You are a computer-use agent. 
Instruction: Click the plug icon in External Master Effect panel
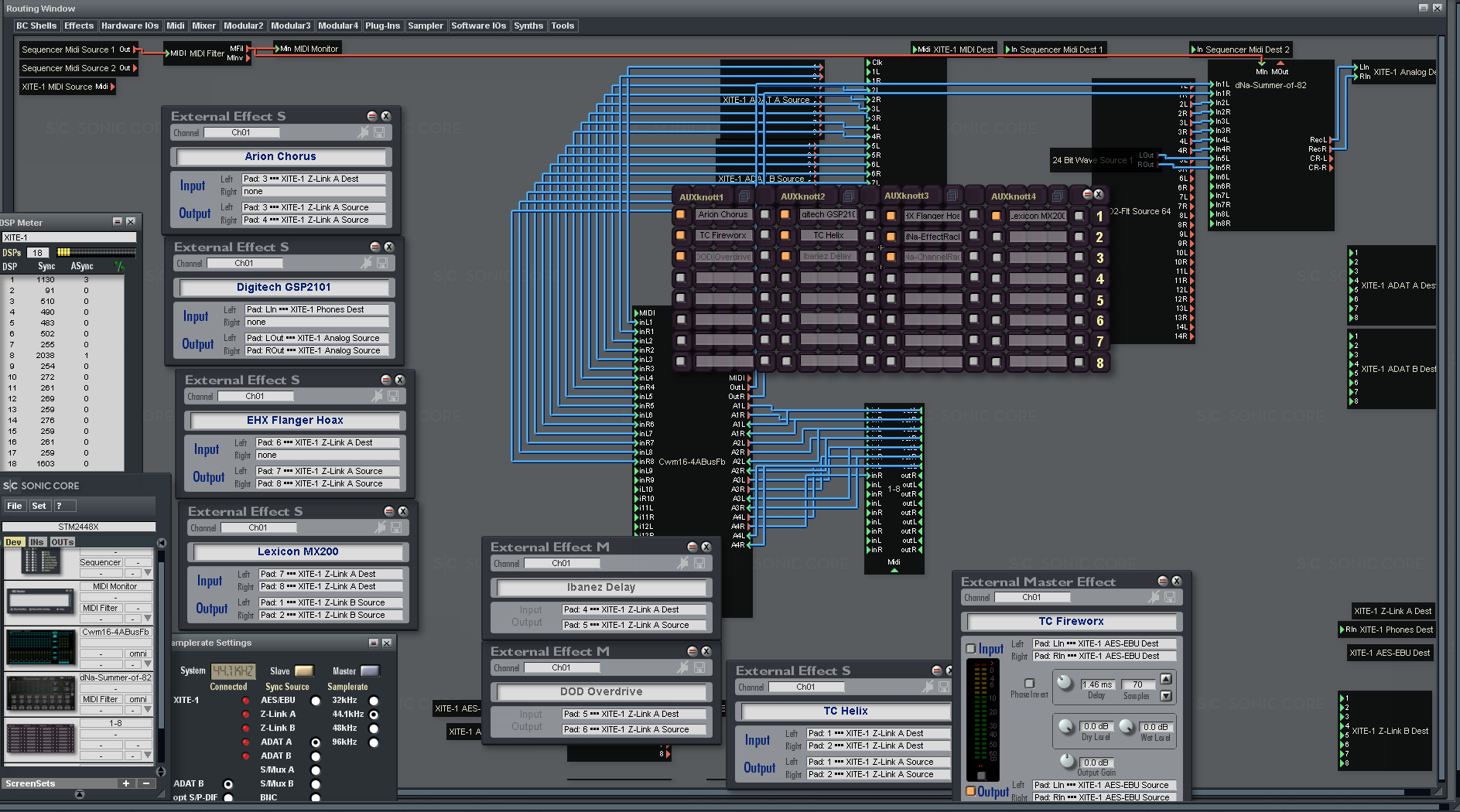point(1154,597)
